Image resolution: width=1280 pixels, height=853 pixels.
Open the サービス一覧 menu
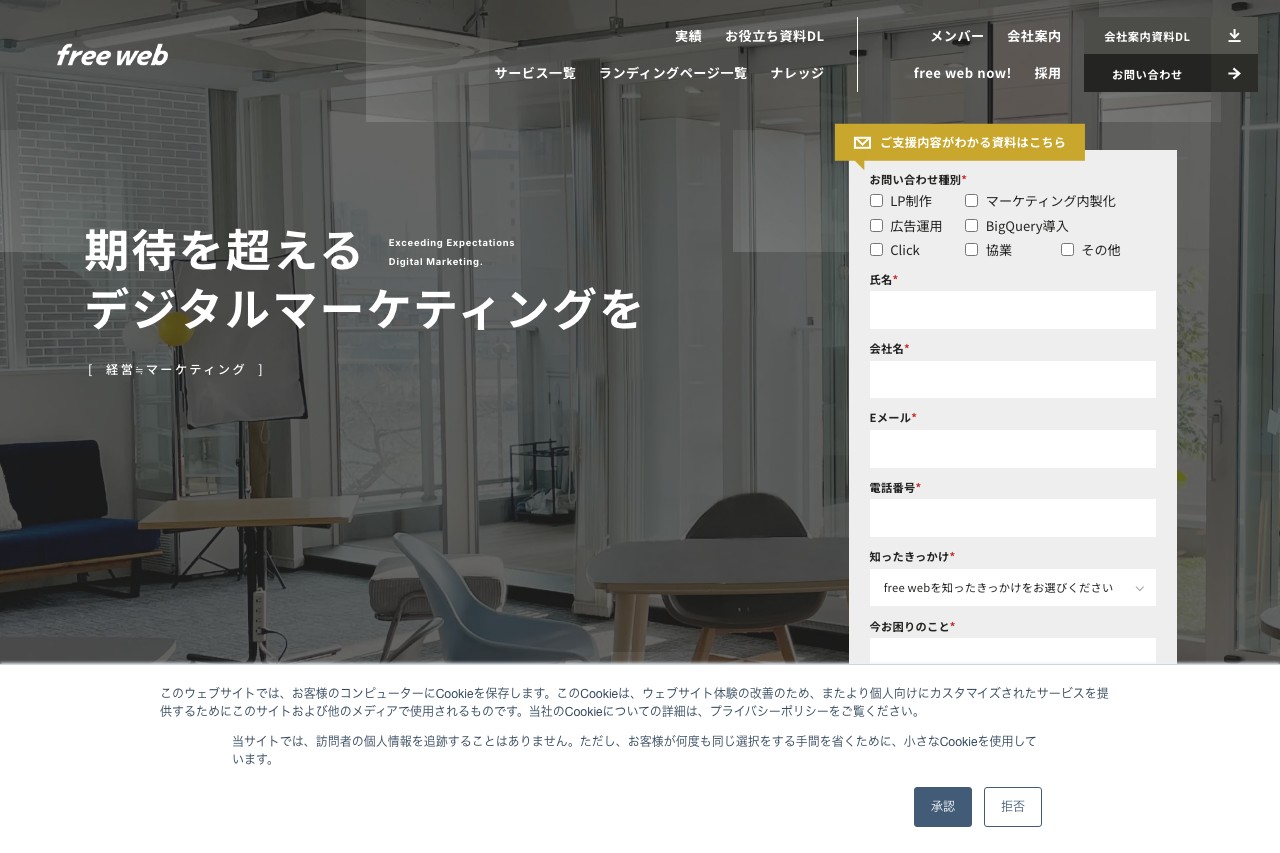pos(535,72)
